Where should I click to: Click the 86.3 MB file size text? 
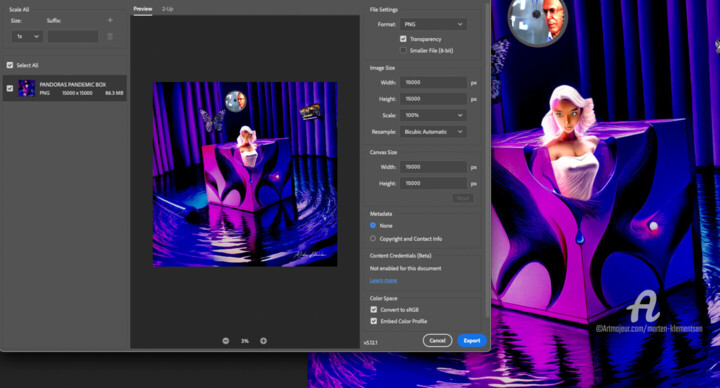[x=114, y=93]
